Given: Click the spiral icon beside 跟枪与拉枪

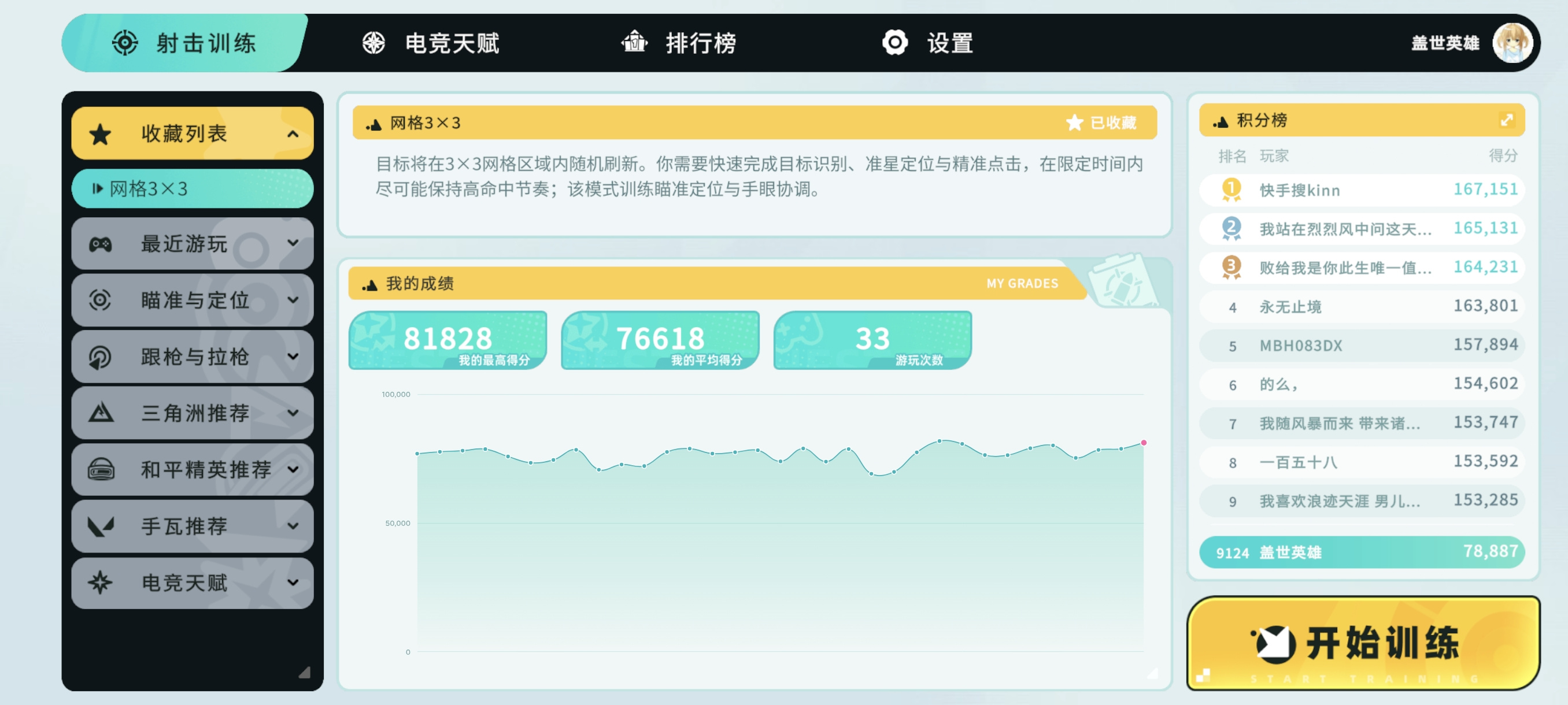Looking at the screenshot, I should (100, 357).
